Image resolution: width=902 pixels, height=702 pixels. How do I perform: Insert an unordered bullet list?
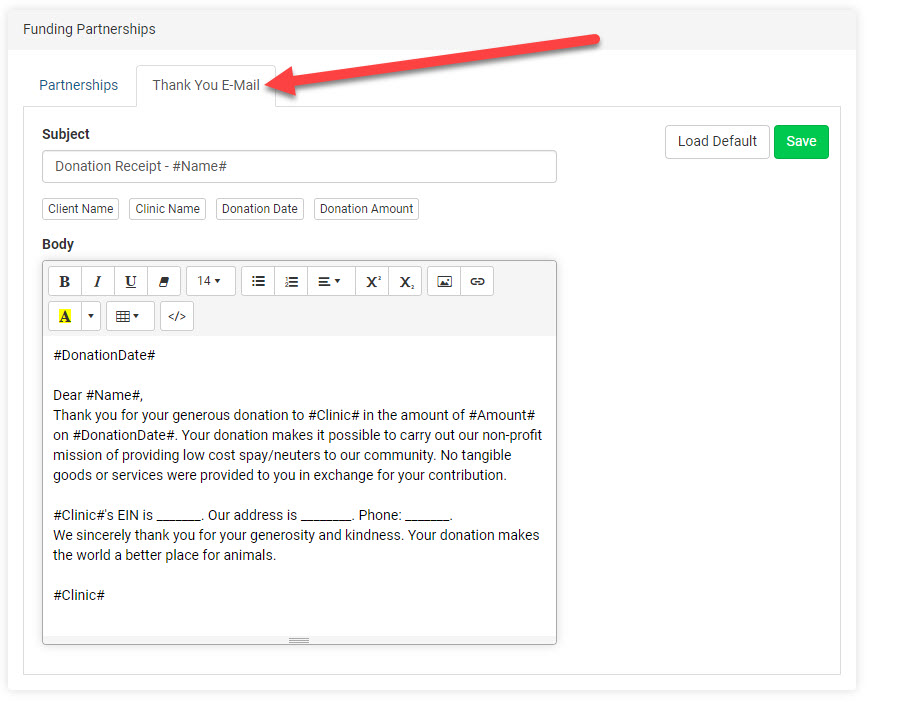tap(258, 282)
